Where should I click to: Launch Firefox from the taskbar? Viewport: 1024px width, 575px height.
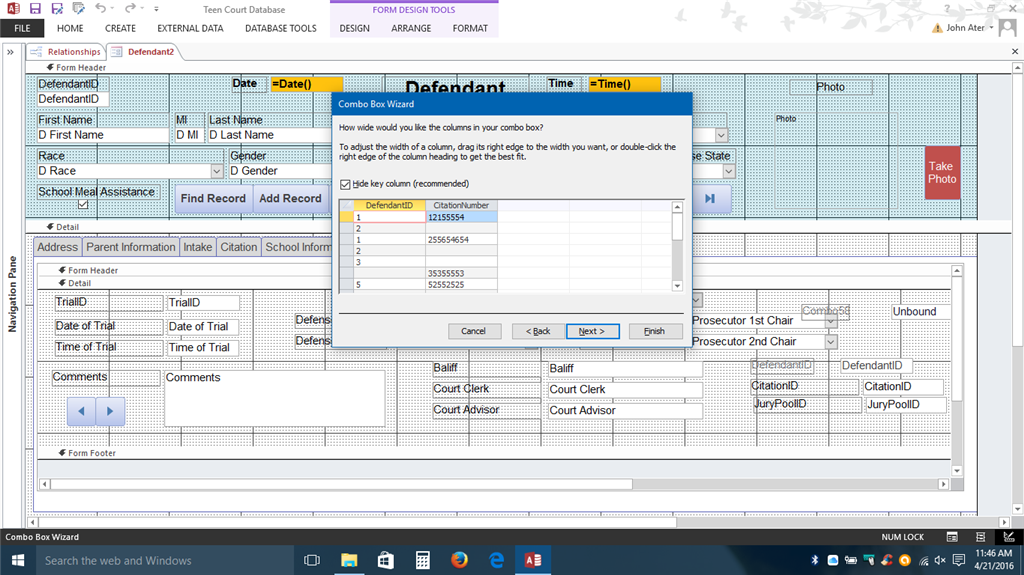coord(459,560)
